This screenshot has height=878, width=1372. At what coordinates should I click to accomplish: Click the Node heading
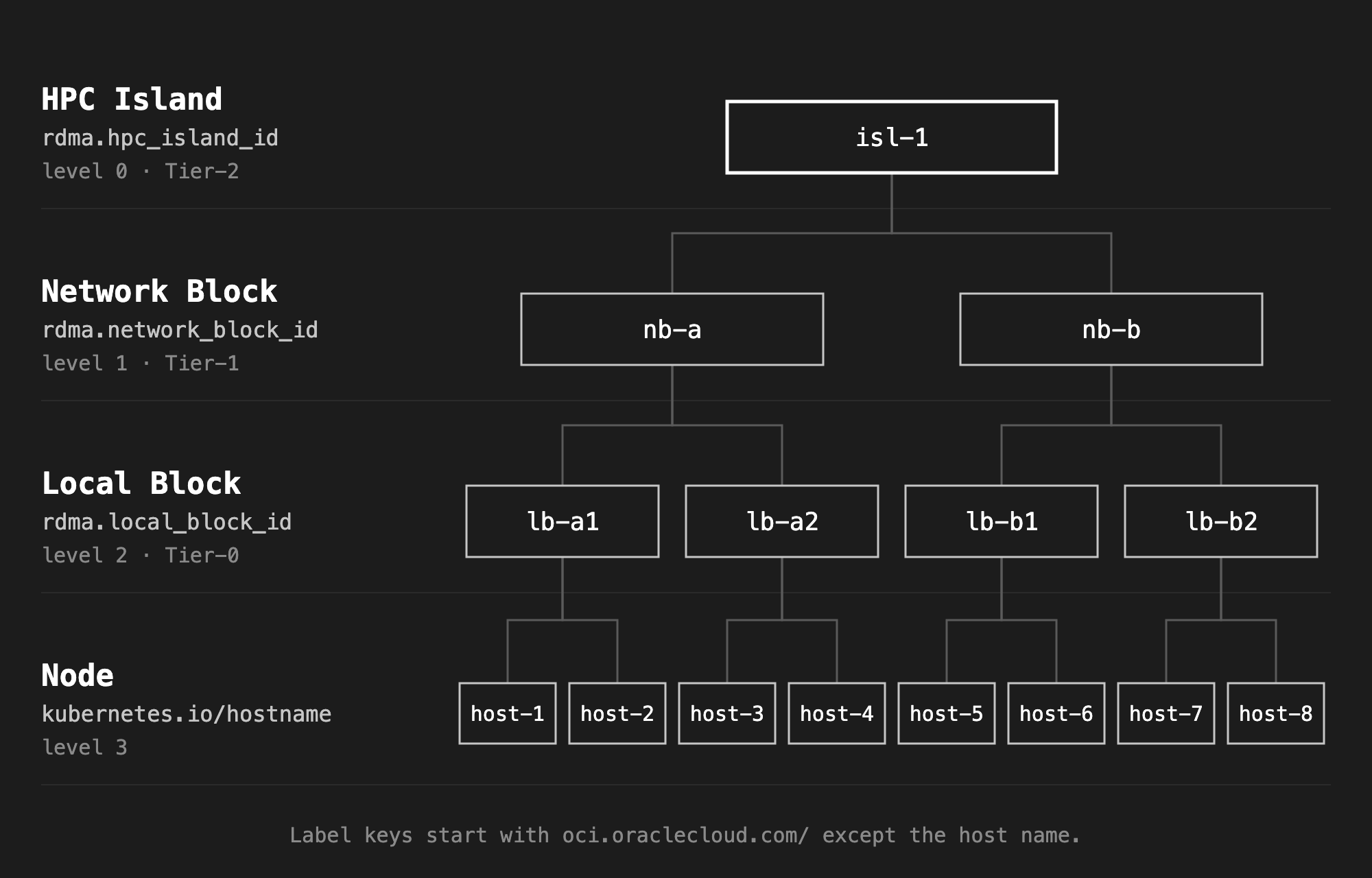pyautogui.click(x=78, y=676)
